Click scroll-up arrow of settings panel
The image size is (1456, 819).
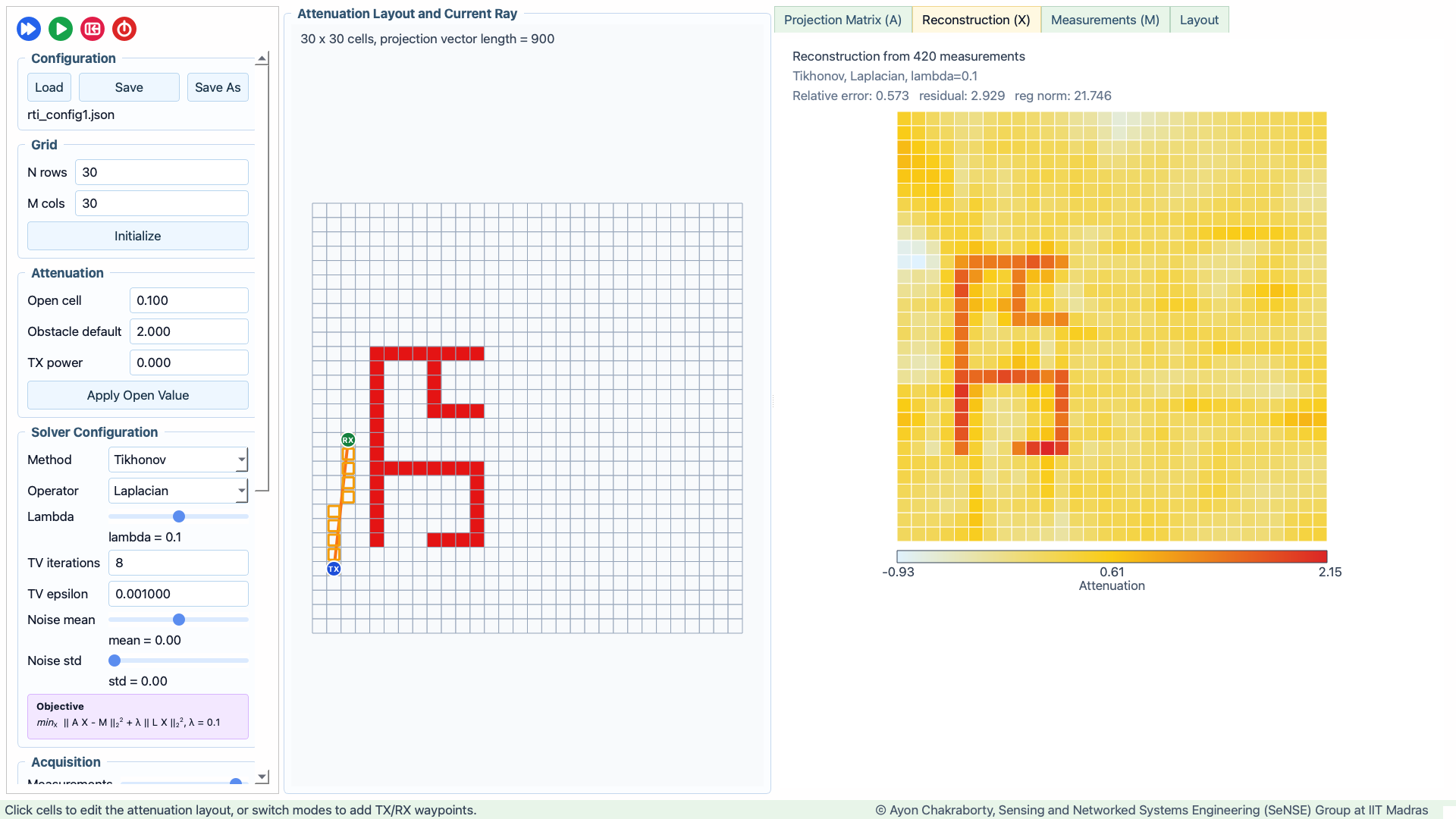click(262, 58)
